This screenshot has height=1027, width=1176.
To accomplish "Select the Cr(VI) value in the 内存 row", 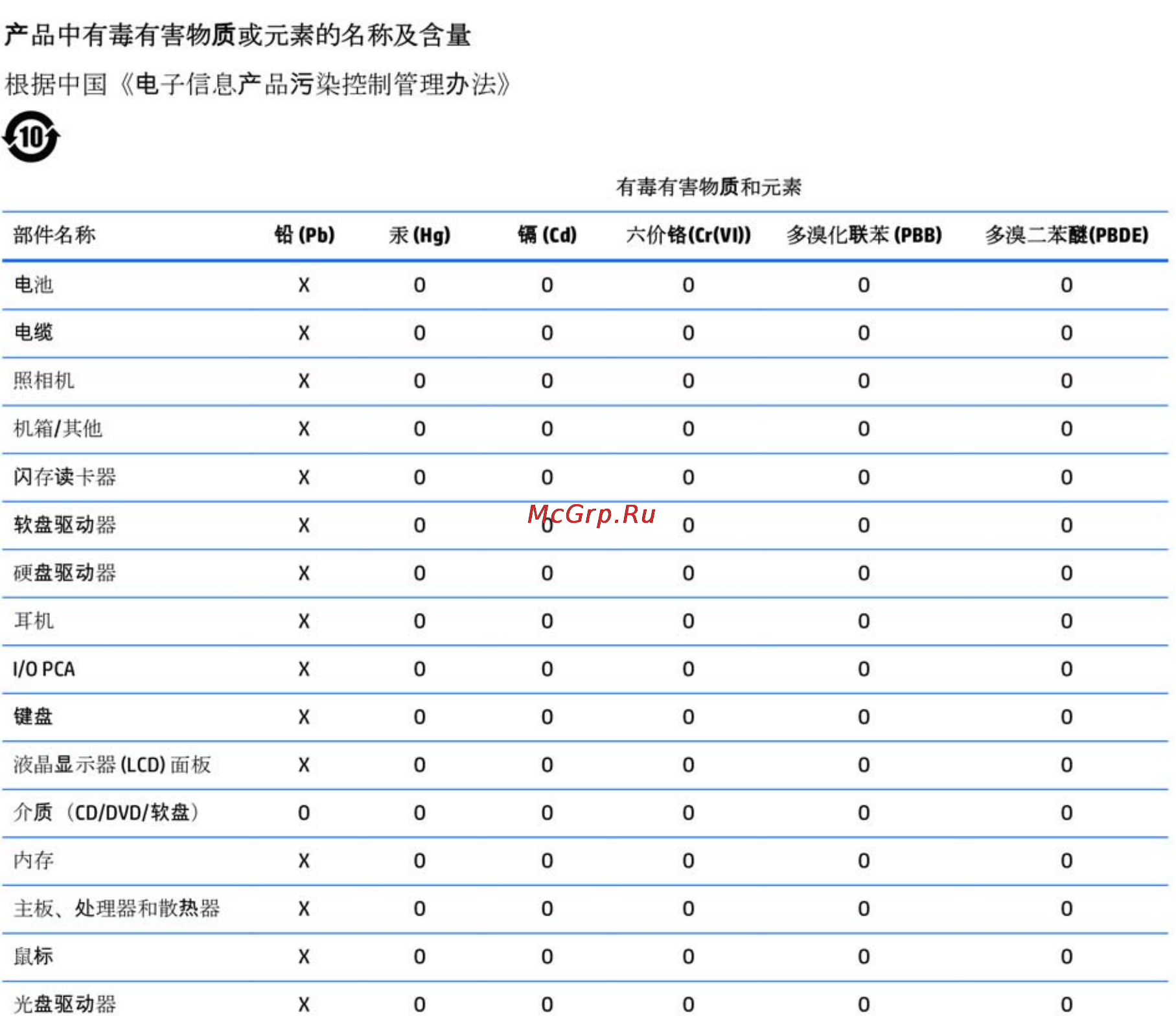I will pos(689,861).
